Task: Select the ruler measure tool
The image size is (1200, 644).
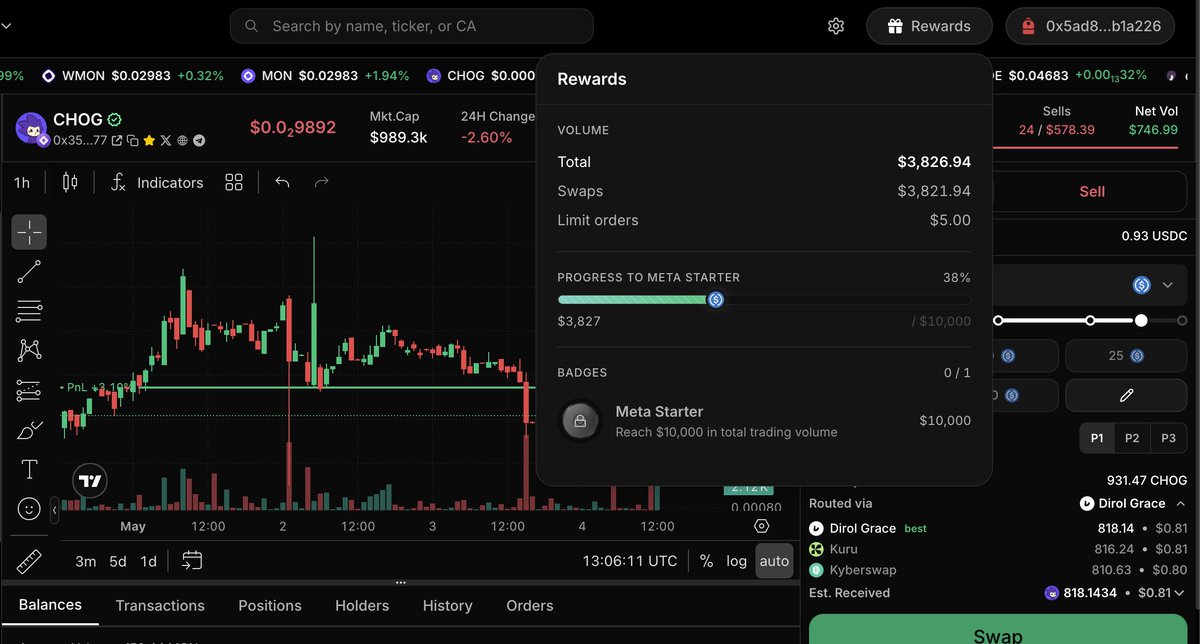Action: pyautogui.click(x=29, y=561)
